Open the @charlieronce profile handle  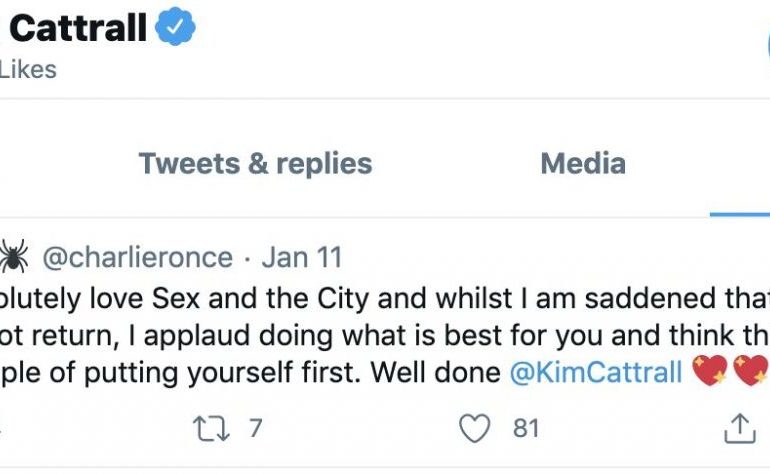(138, 257)
